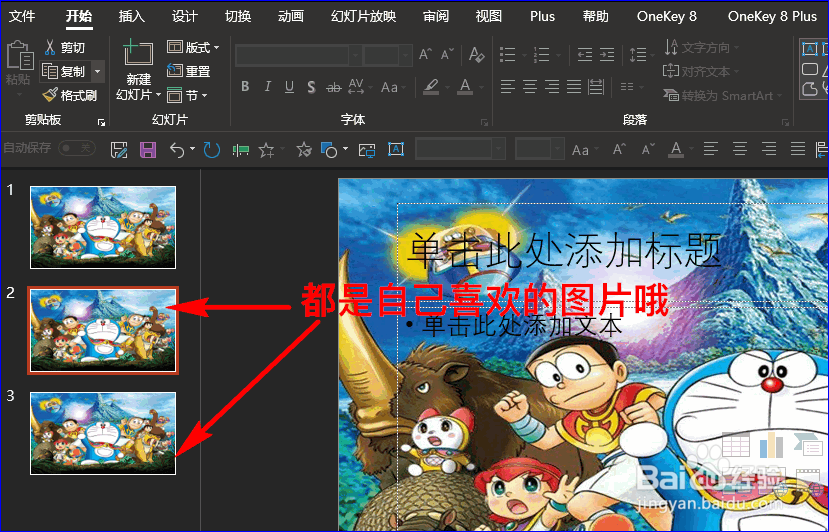Click the text box icon in quick toolbar
829x532 pixels.
[396, 150]
